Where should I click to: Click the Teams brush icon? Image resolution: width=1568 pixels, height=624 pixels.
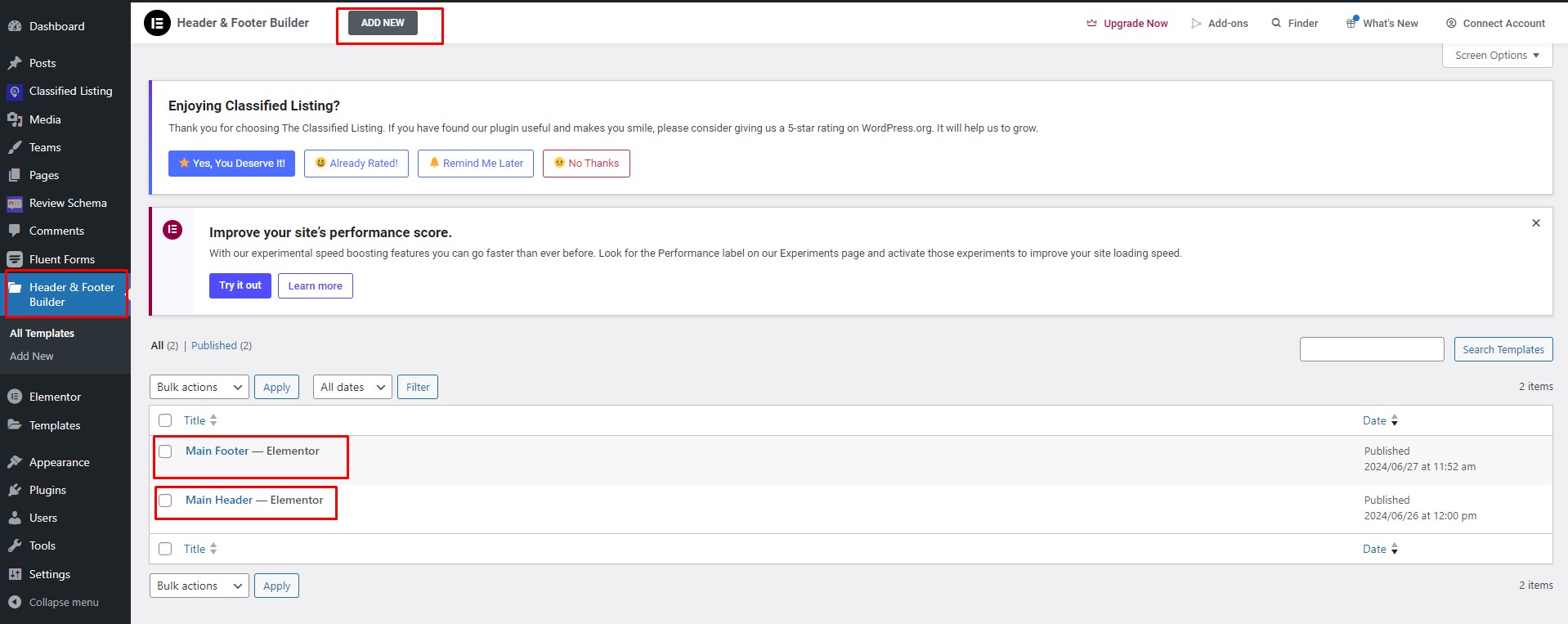15,147
